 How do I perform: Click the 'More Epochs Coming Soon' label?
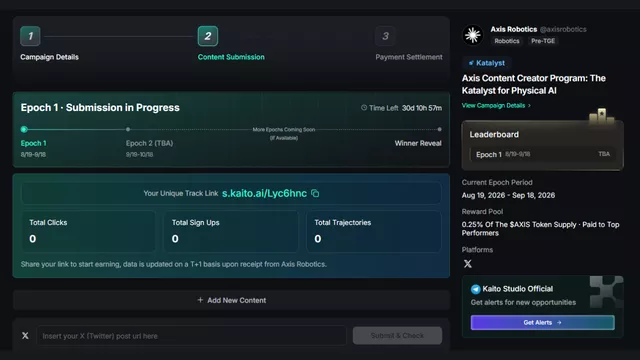click(284, 129)
